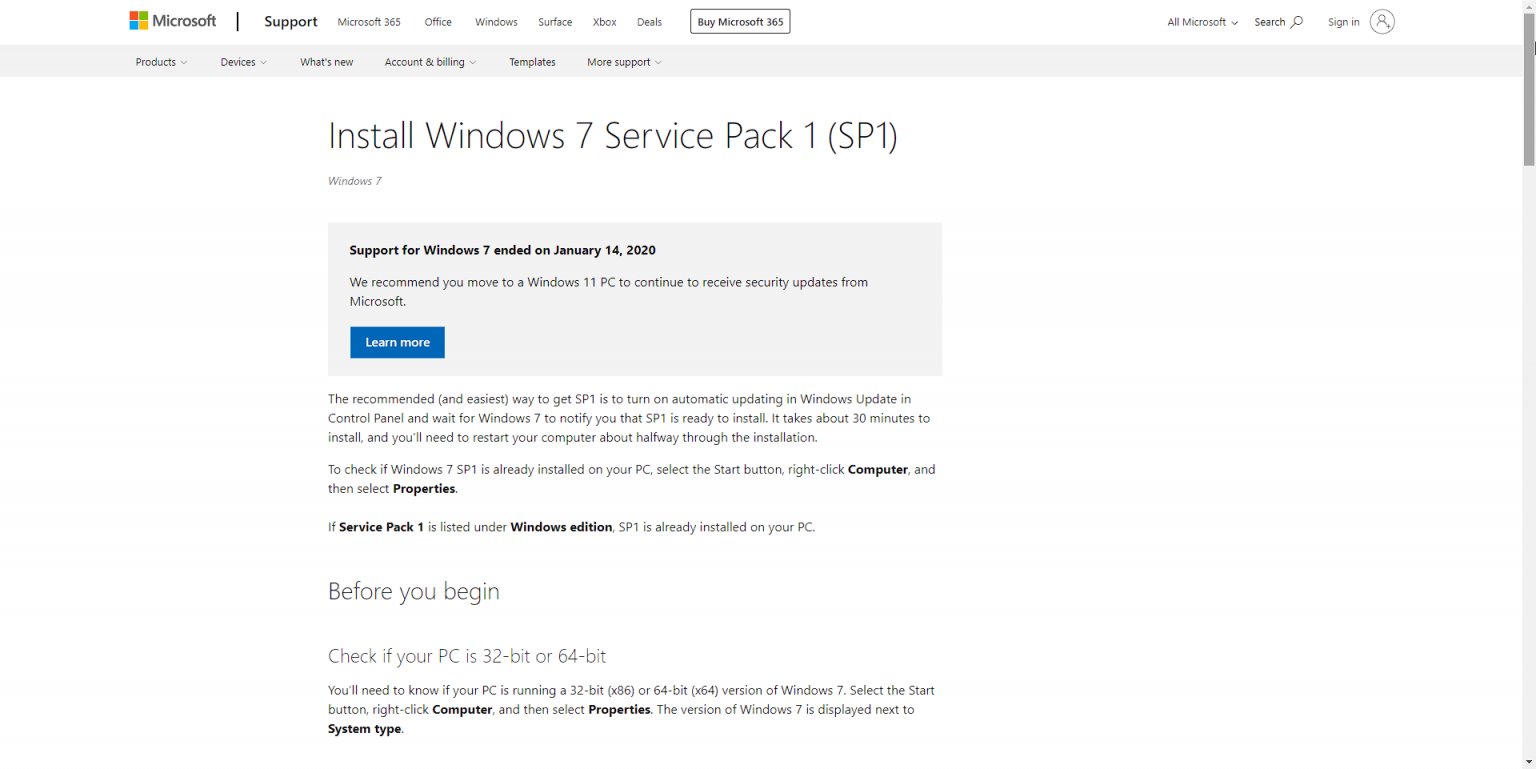The image size is (1536, 769).
Task: Open the Templates page
Action: 532,61
